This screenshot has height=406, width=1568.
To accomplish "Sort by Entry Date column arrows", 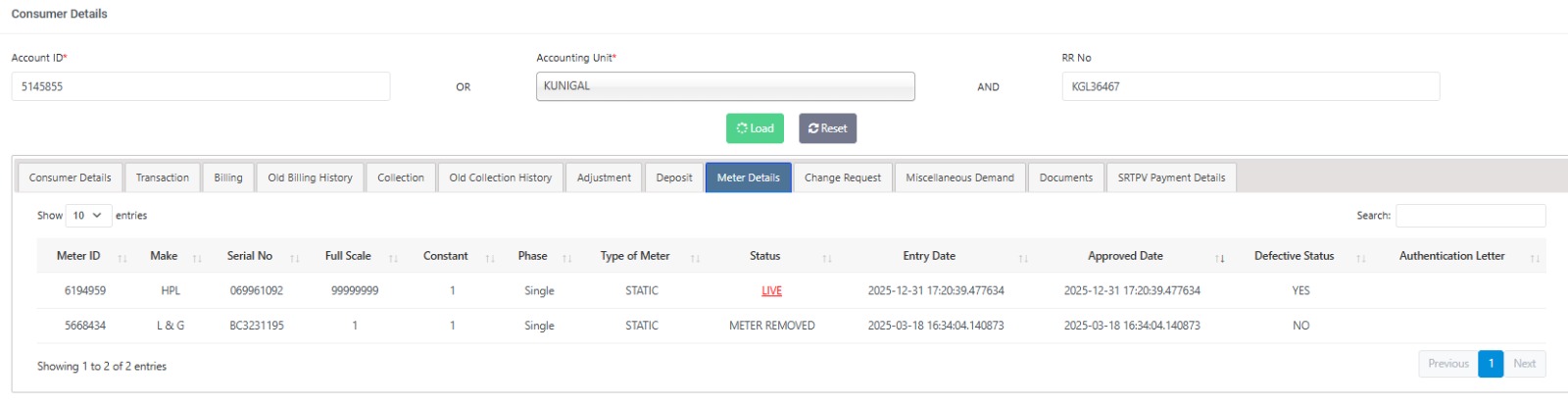I will point(1023,258).
